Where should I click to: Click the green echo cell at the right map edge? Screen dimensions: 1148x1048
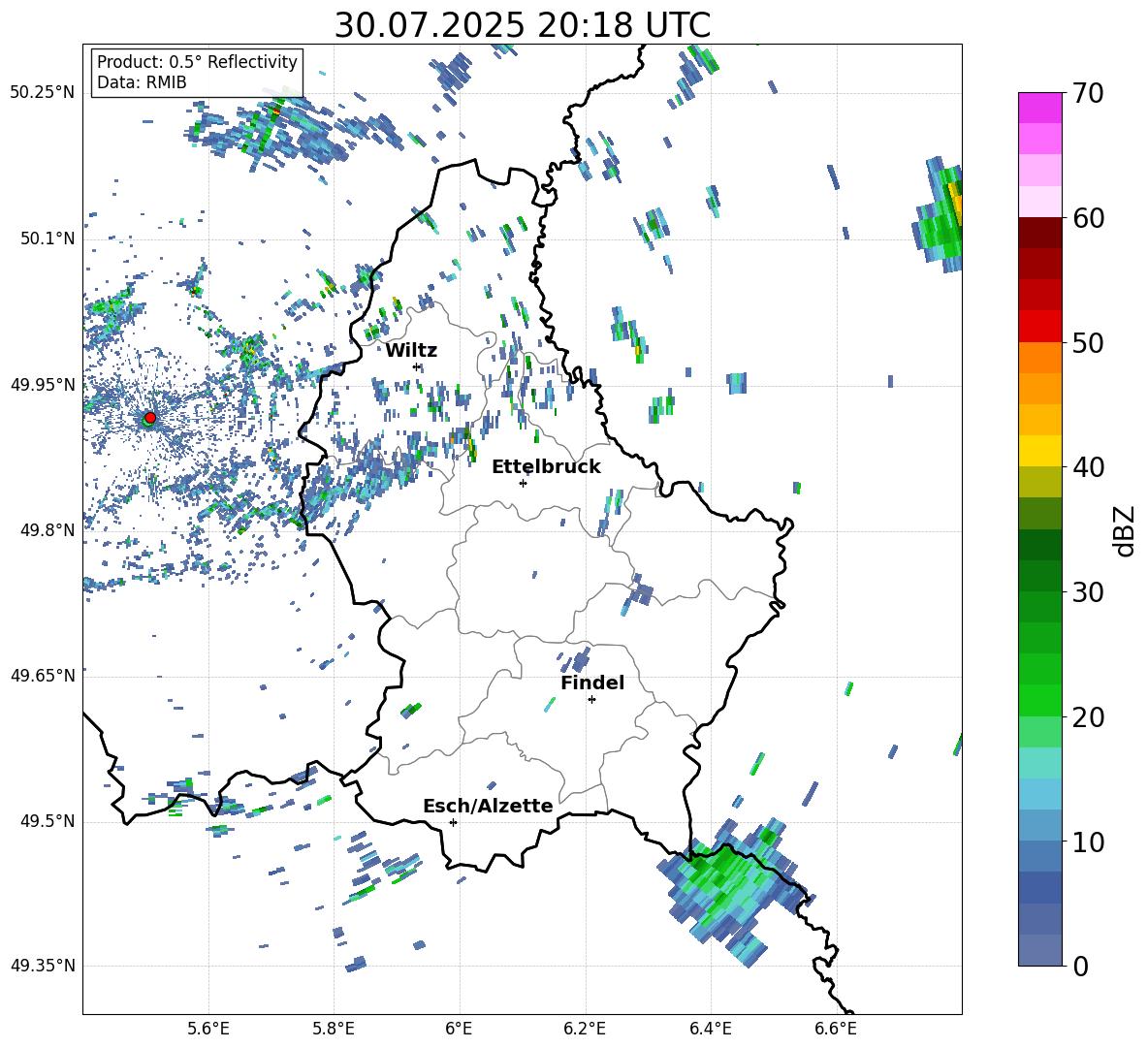point(940,214)
